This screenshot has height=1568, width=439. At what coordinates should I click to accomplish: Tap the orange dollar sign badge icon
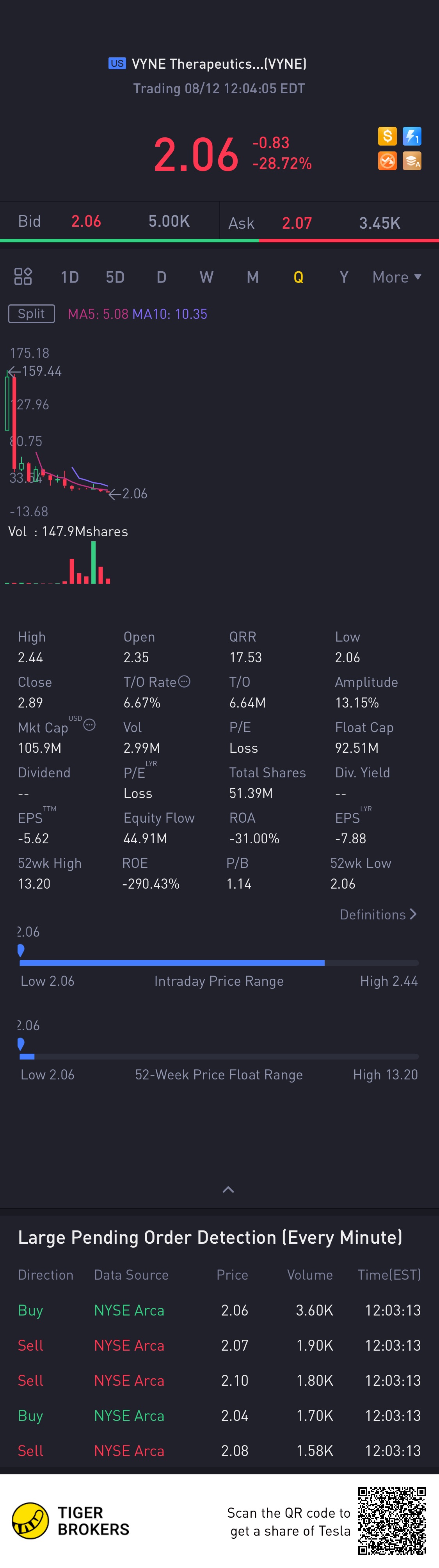(387, 136)
